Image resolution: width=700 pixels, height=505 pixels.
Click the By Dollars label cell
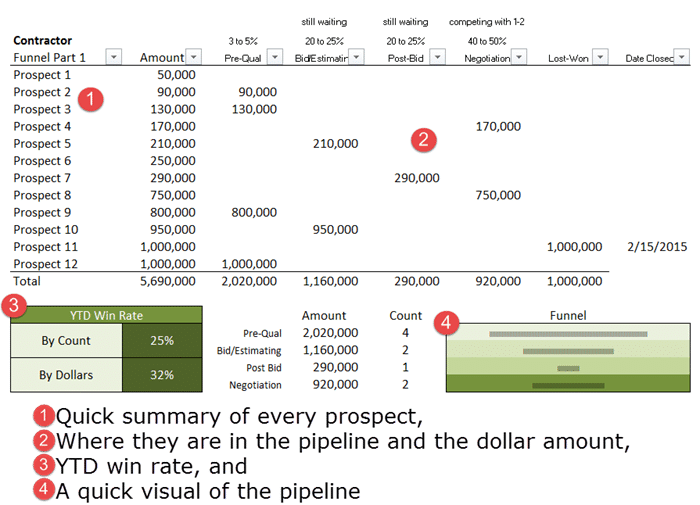pos(66,375)
